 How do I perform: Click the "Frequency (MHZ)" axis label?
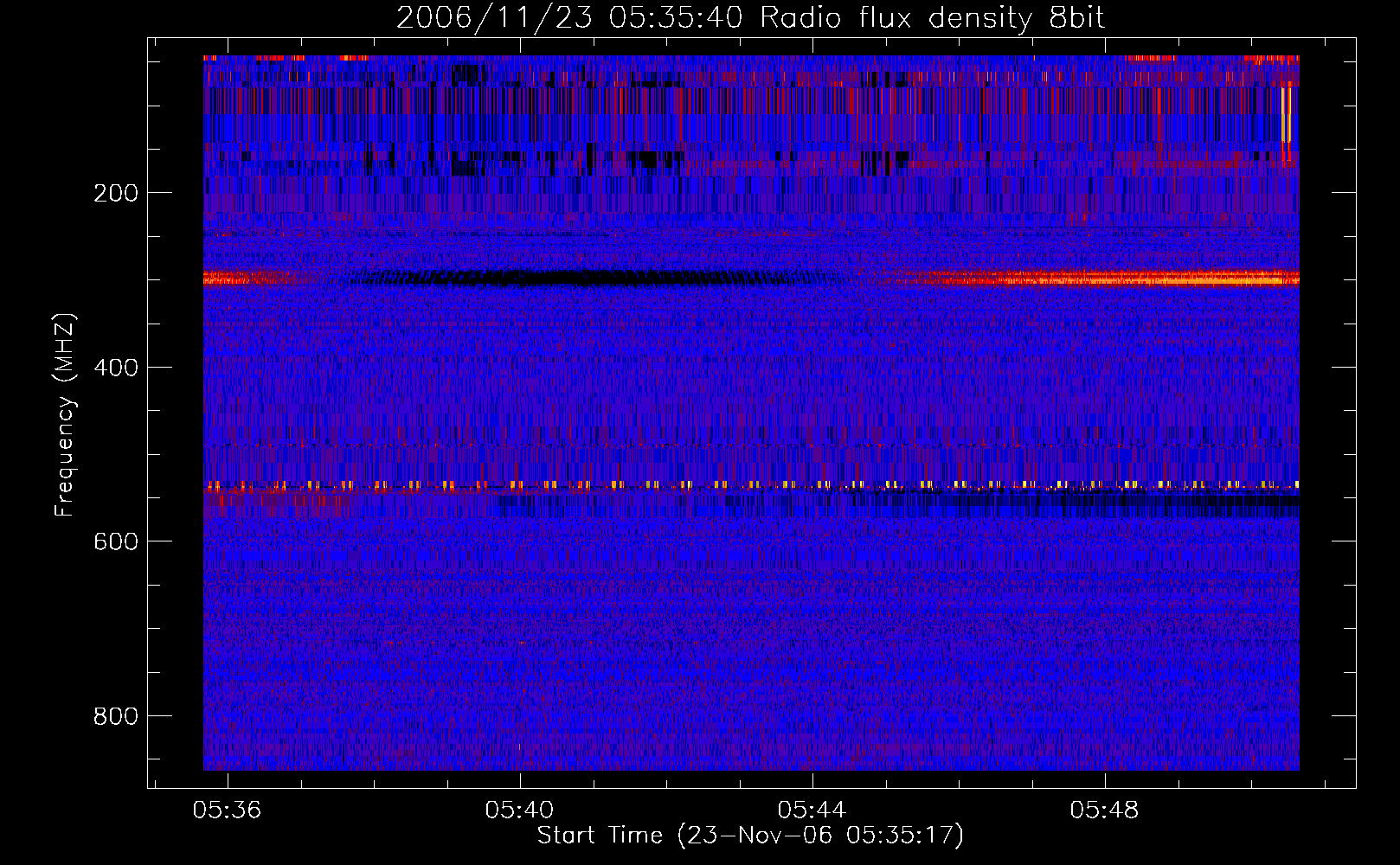click(x=65, y=415)
